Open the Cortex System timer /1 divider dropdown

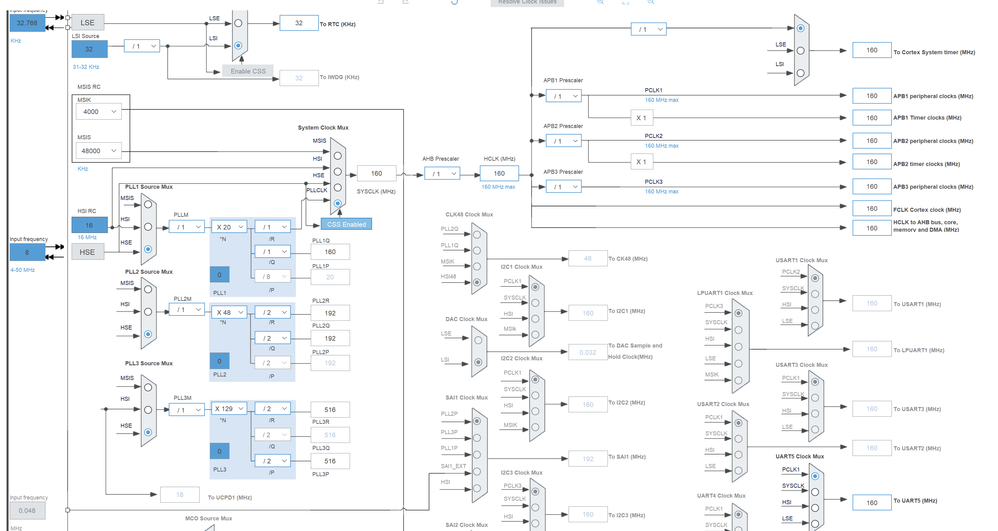(649, 29)
